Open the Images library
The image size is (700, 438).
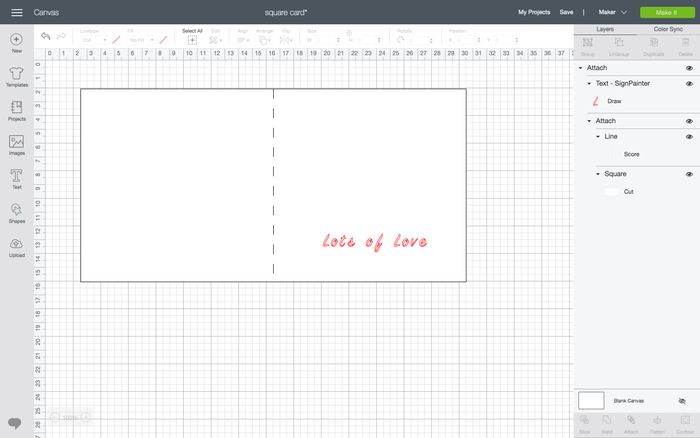(16, 145)
